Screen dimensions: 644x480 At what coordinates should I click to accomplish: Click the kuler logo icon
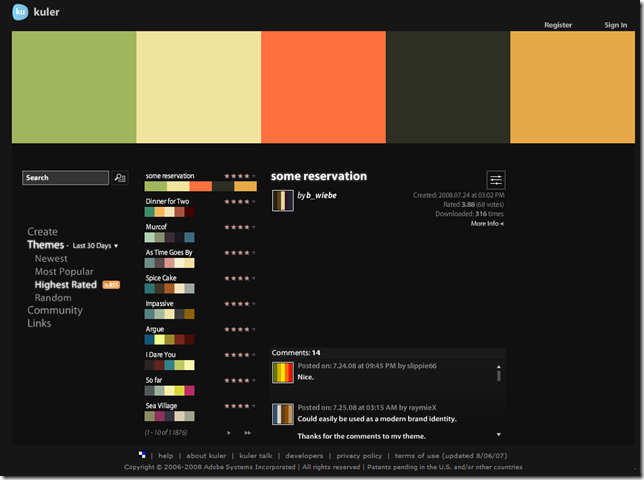click(20, 11)
